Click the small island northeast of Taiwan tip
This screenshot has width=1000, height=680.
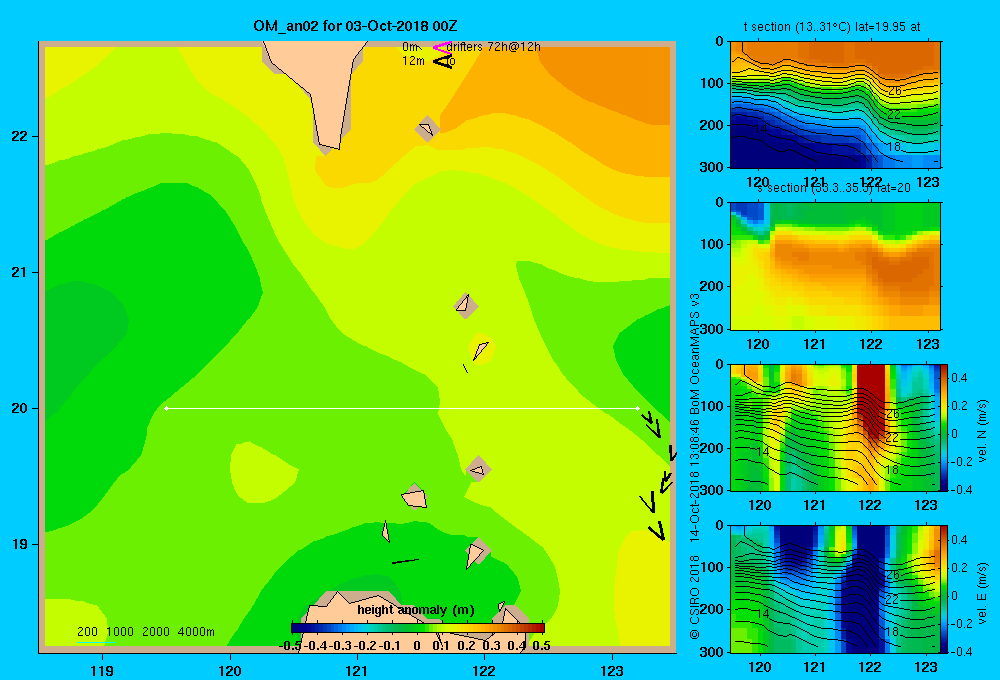(x=427, y=129)
